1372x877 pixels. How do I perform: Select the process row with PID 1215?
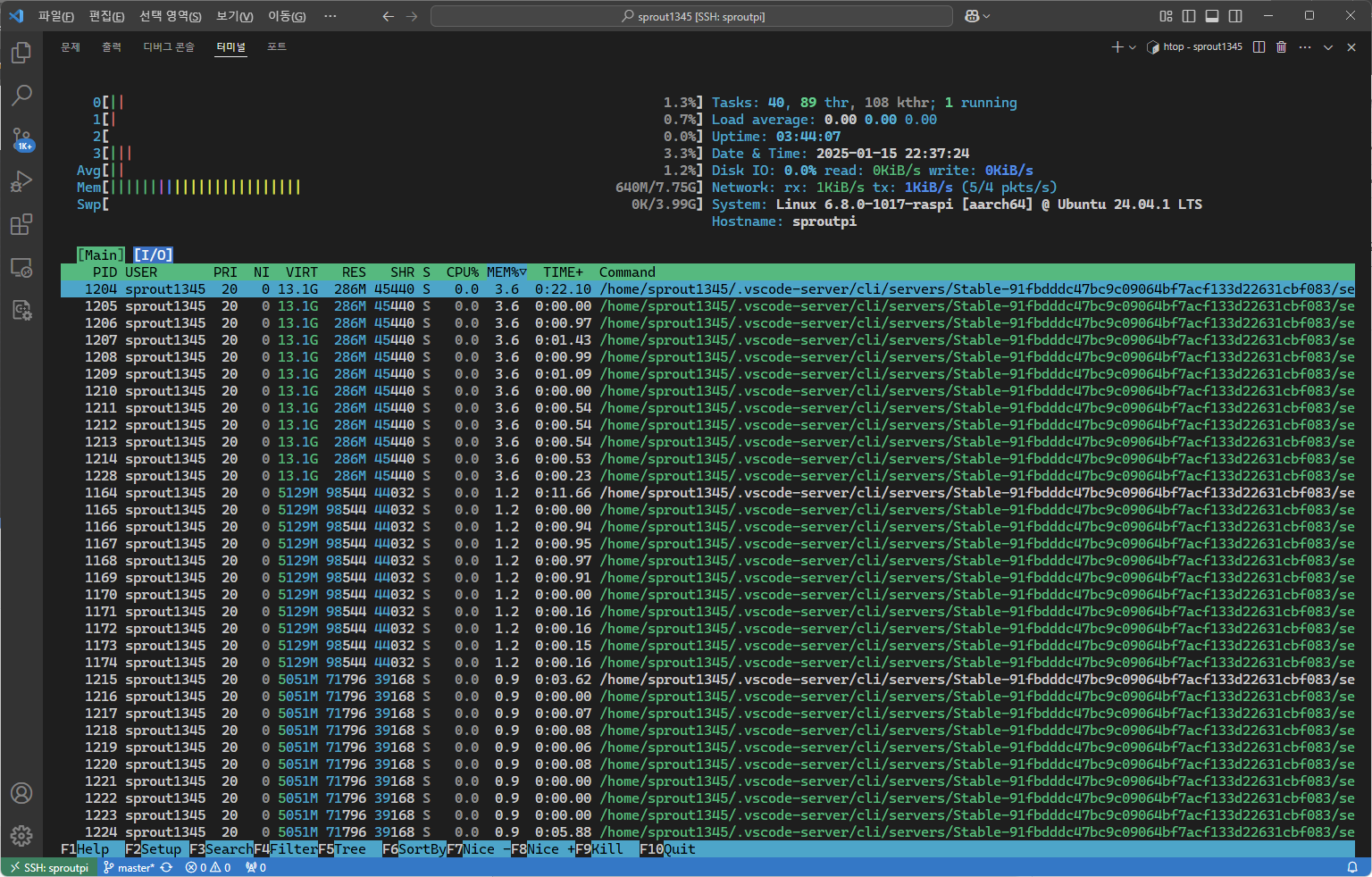[x=707, y=680]
